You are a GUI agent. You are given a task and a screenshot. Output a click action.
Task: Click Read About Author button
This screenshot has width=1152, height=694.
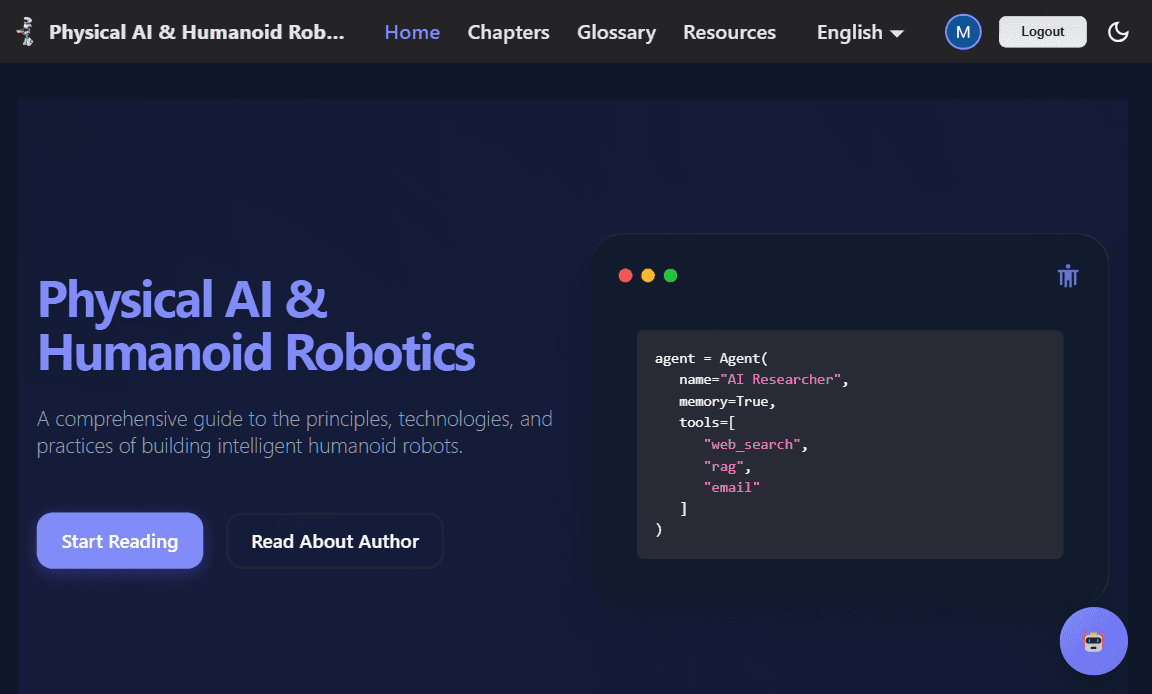tap(335, 541)
